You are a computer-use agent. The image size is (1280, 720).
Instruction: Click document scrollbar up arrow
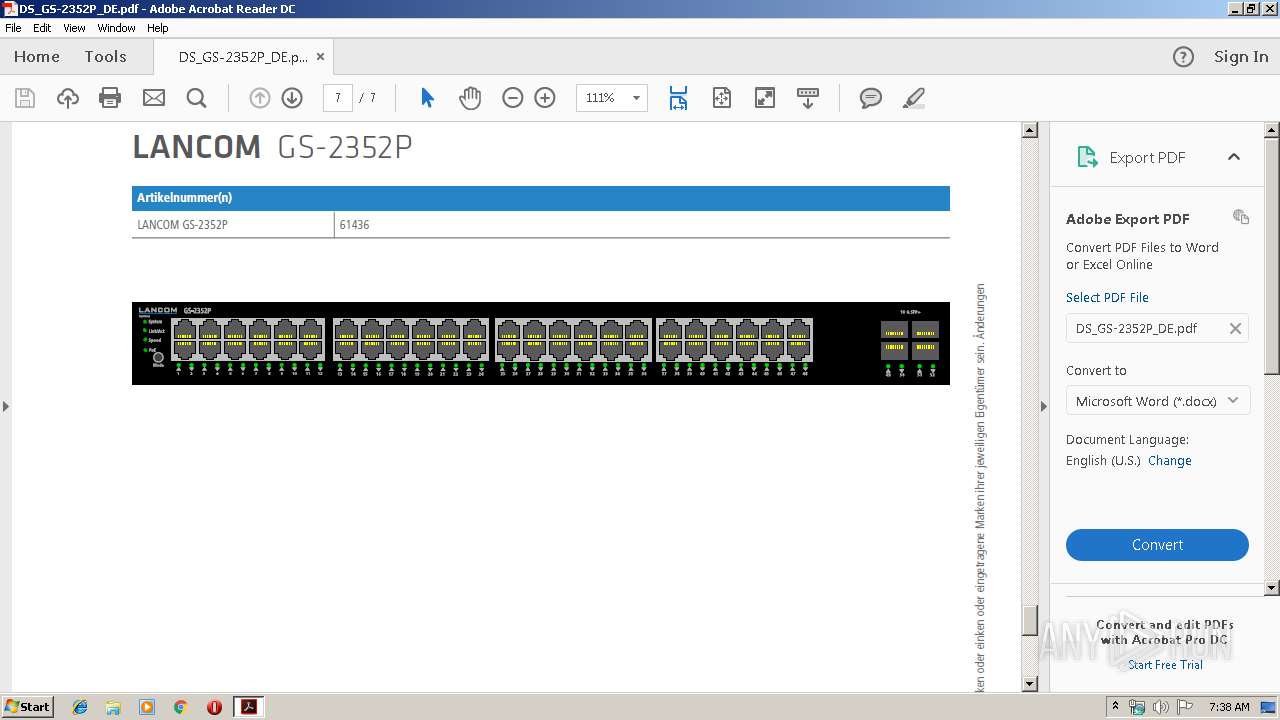click(1030, 130)
